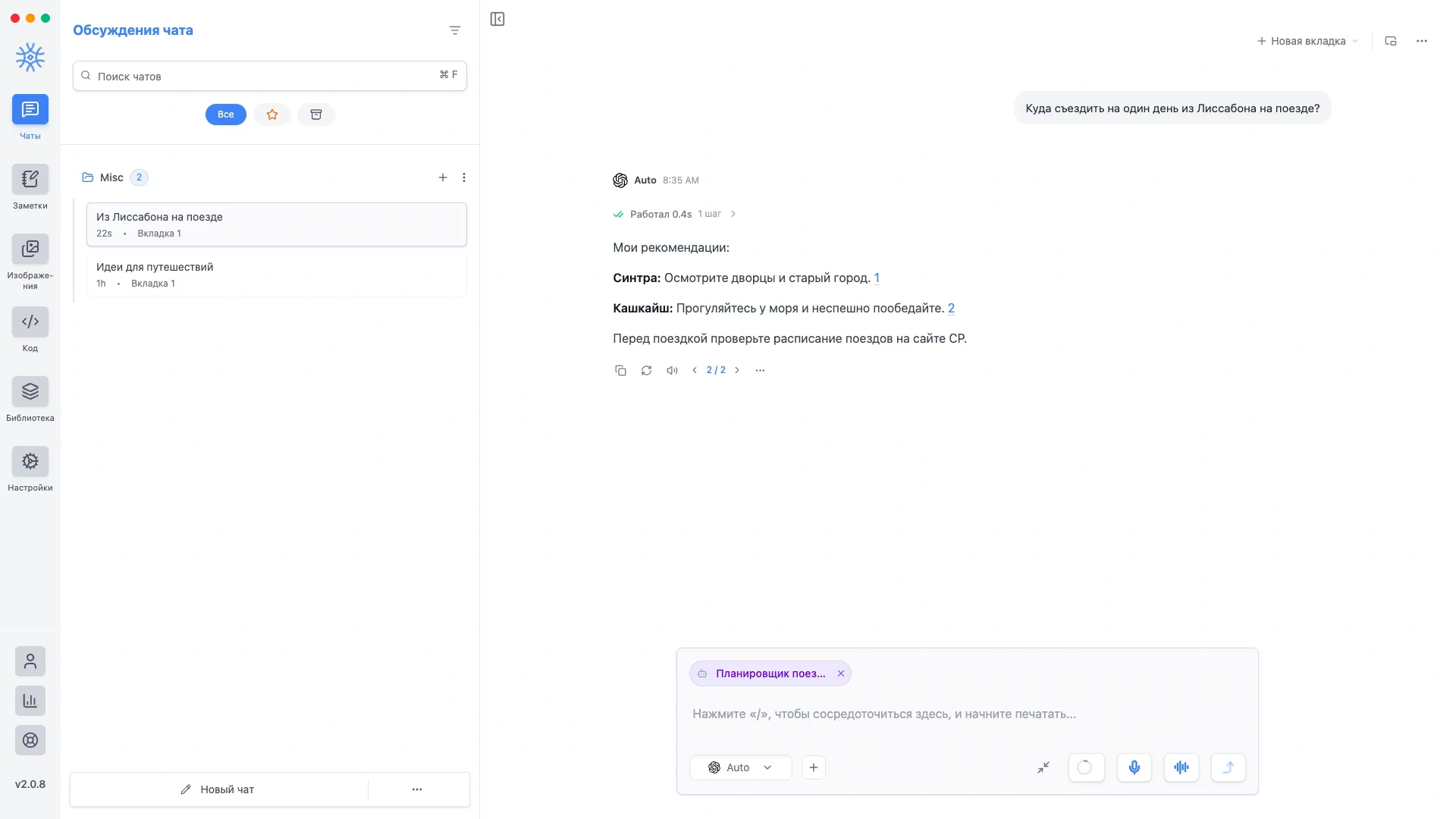
Task: Open the Код section
Action: [30, 322]
